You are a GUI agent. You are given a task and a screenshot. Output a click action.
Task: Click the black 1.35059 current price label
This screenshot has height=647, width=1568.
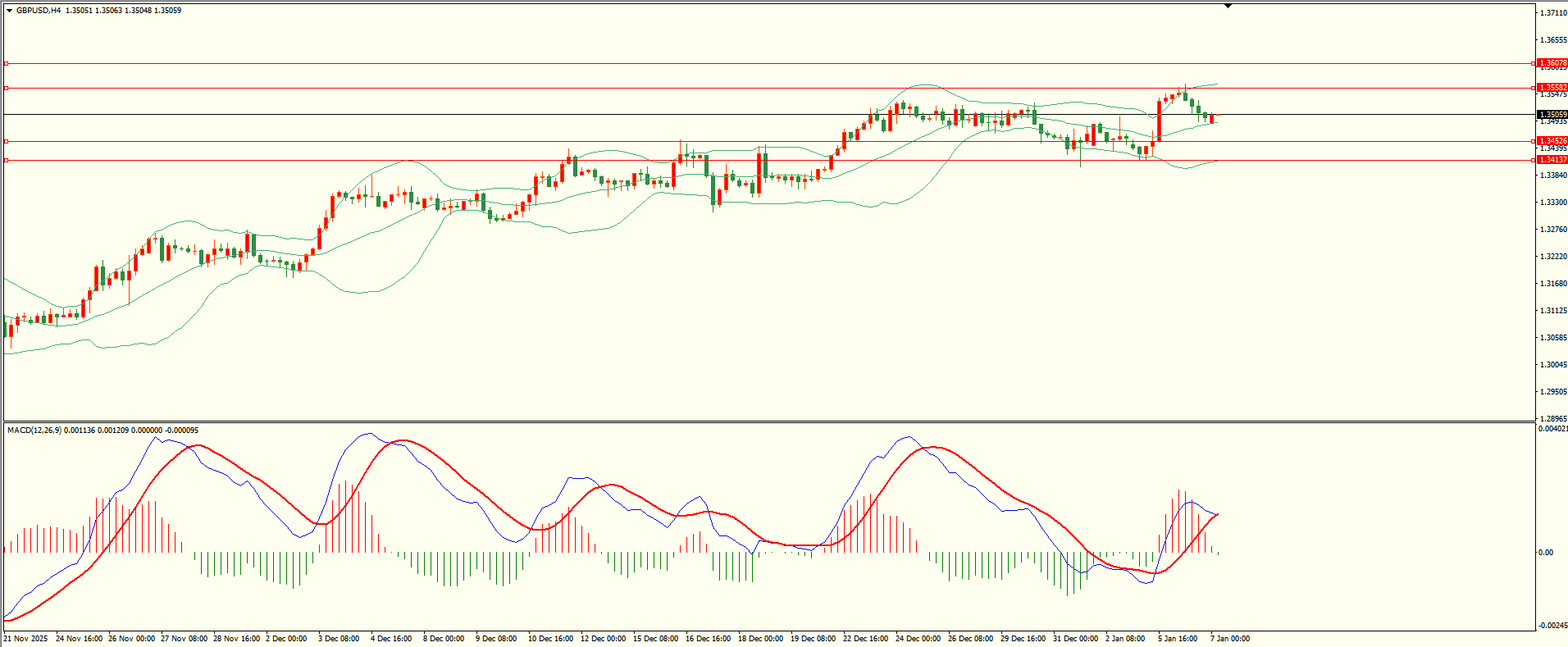(x=1552, y=115)
